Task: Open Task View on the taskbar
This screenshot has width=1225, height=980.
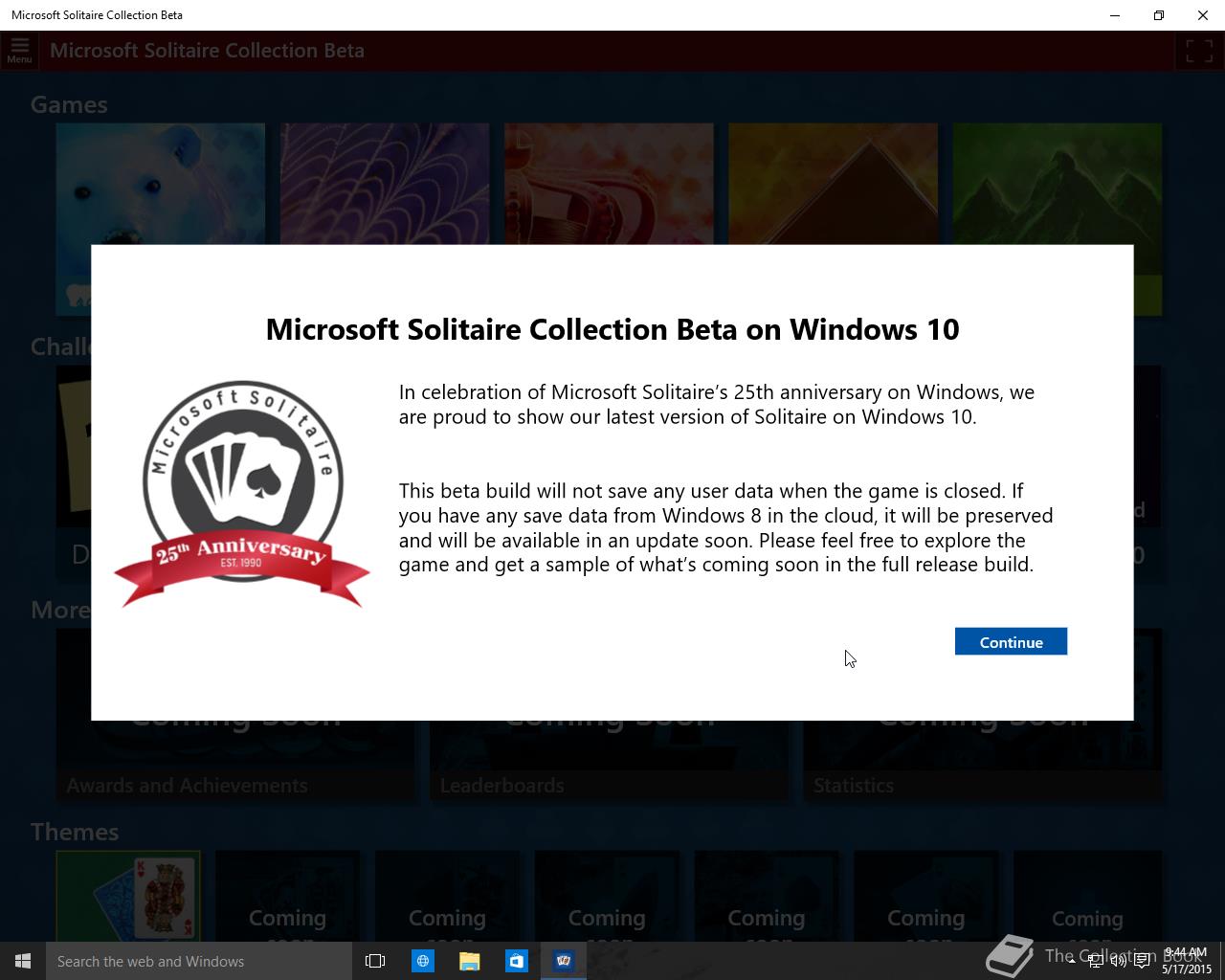Action: (375, 961)
